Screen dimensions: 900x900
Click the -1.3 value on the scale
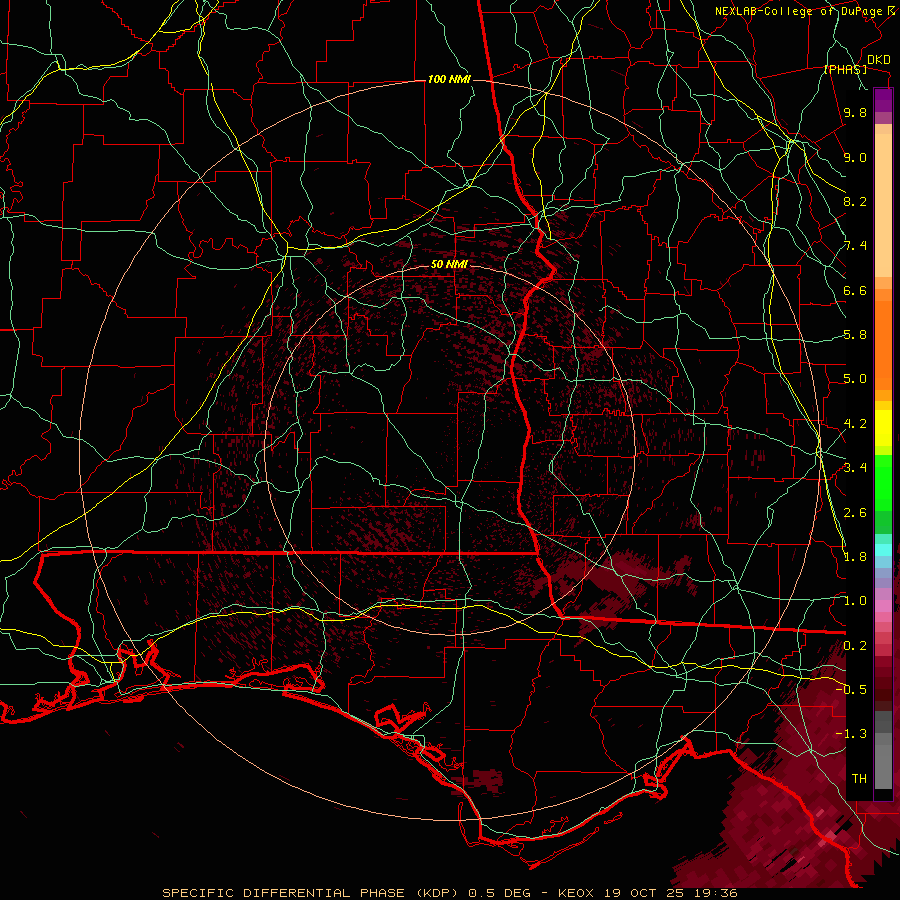tap(852, 734)
